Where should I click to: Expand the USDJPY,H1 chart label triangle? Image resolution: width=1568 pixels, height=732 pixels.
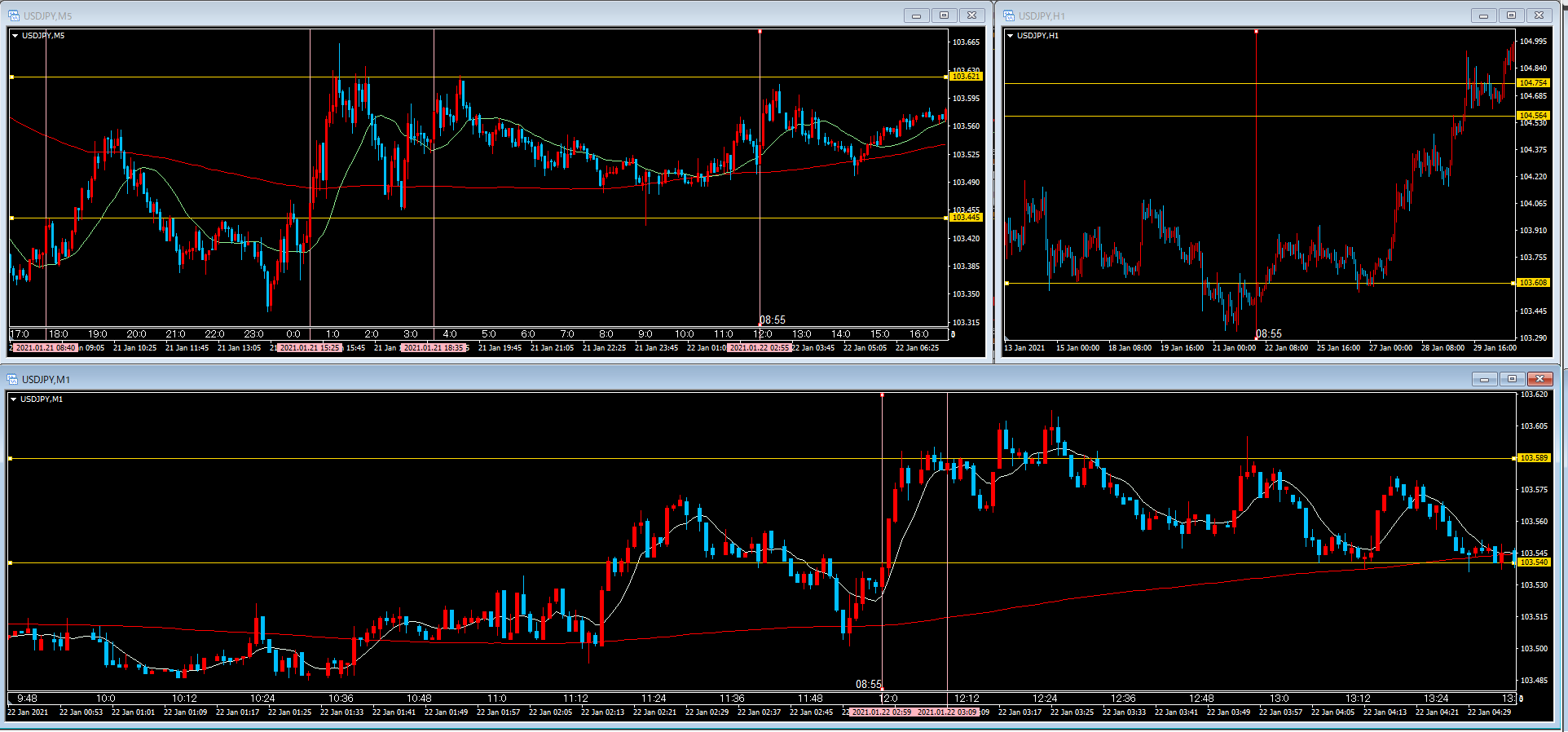(1011, 36)
